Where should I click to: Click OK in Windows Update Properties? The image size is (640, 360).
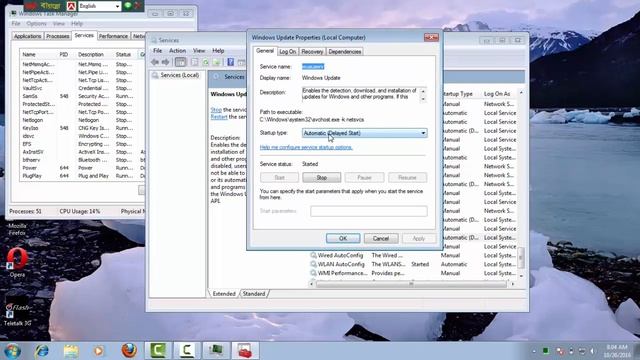coord(343,238)
